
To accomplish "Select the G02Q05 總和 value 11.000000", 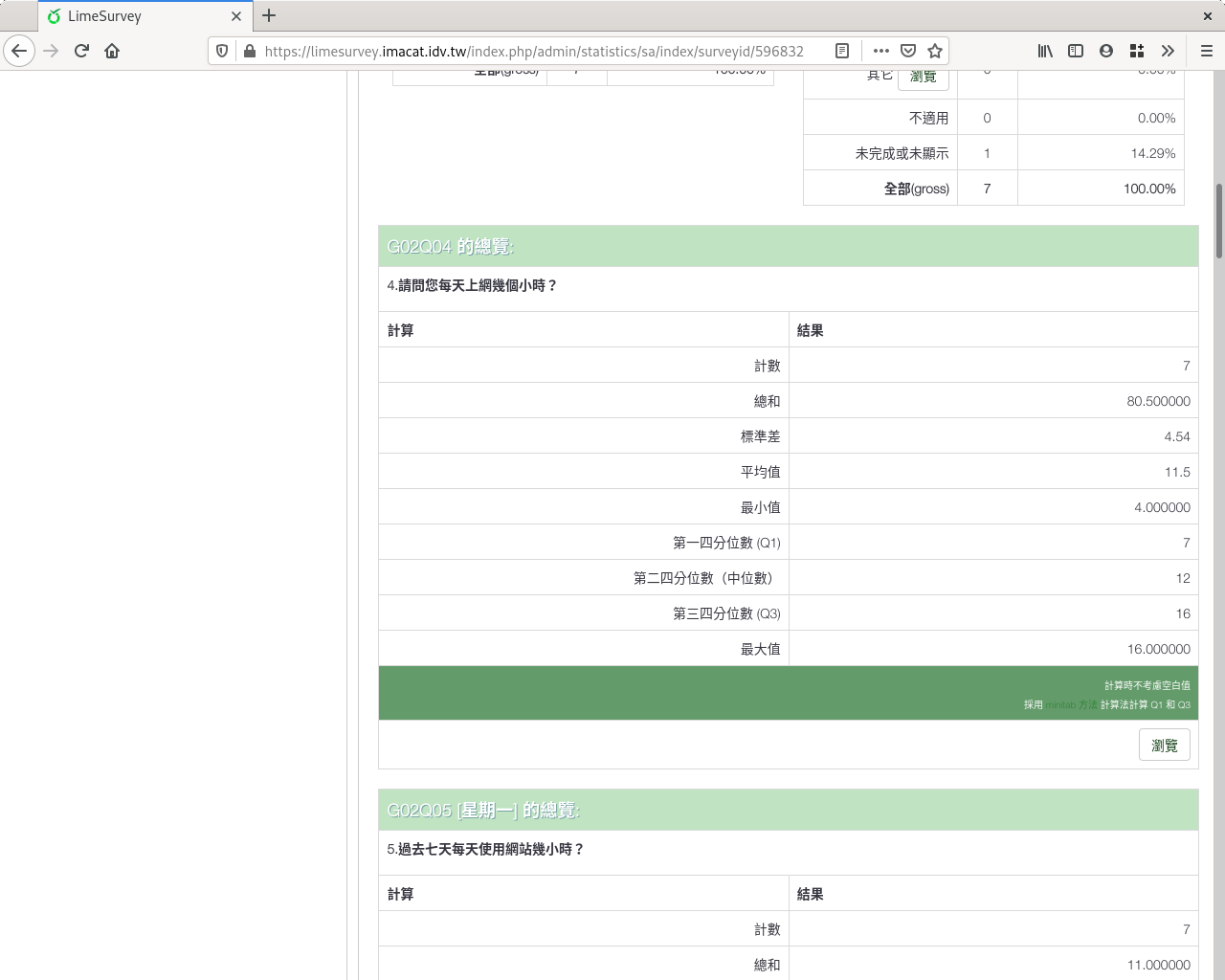I will [1158, 965].
